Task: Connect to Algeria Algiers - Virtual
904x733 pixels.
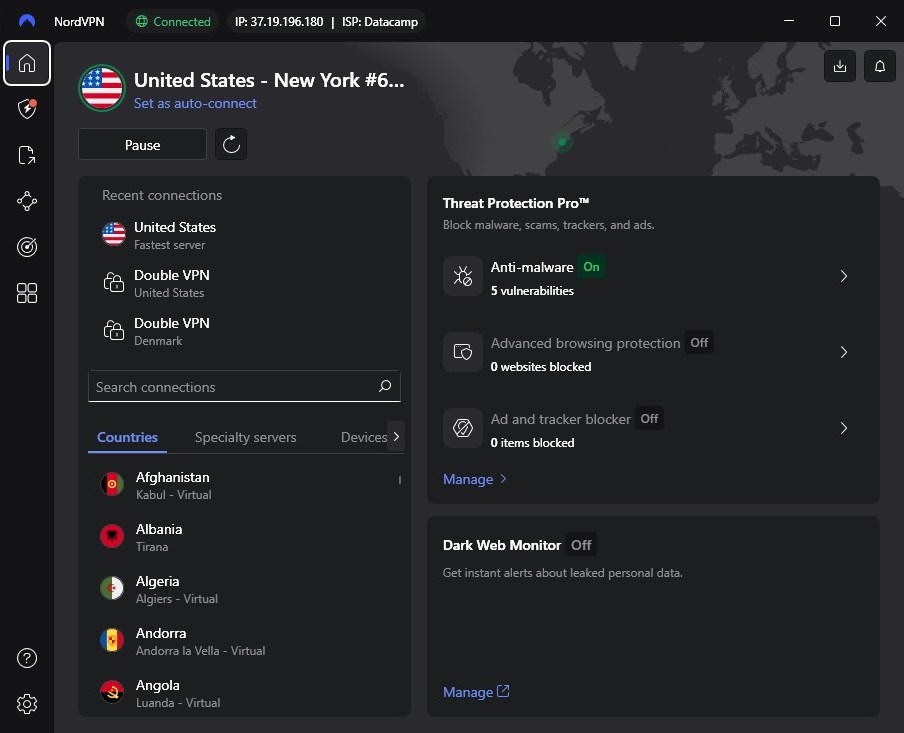Action: pos(244,589)
